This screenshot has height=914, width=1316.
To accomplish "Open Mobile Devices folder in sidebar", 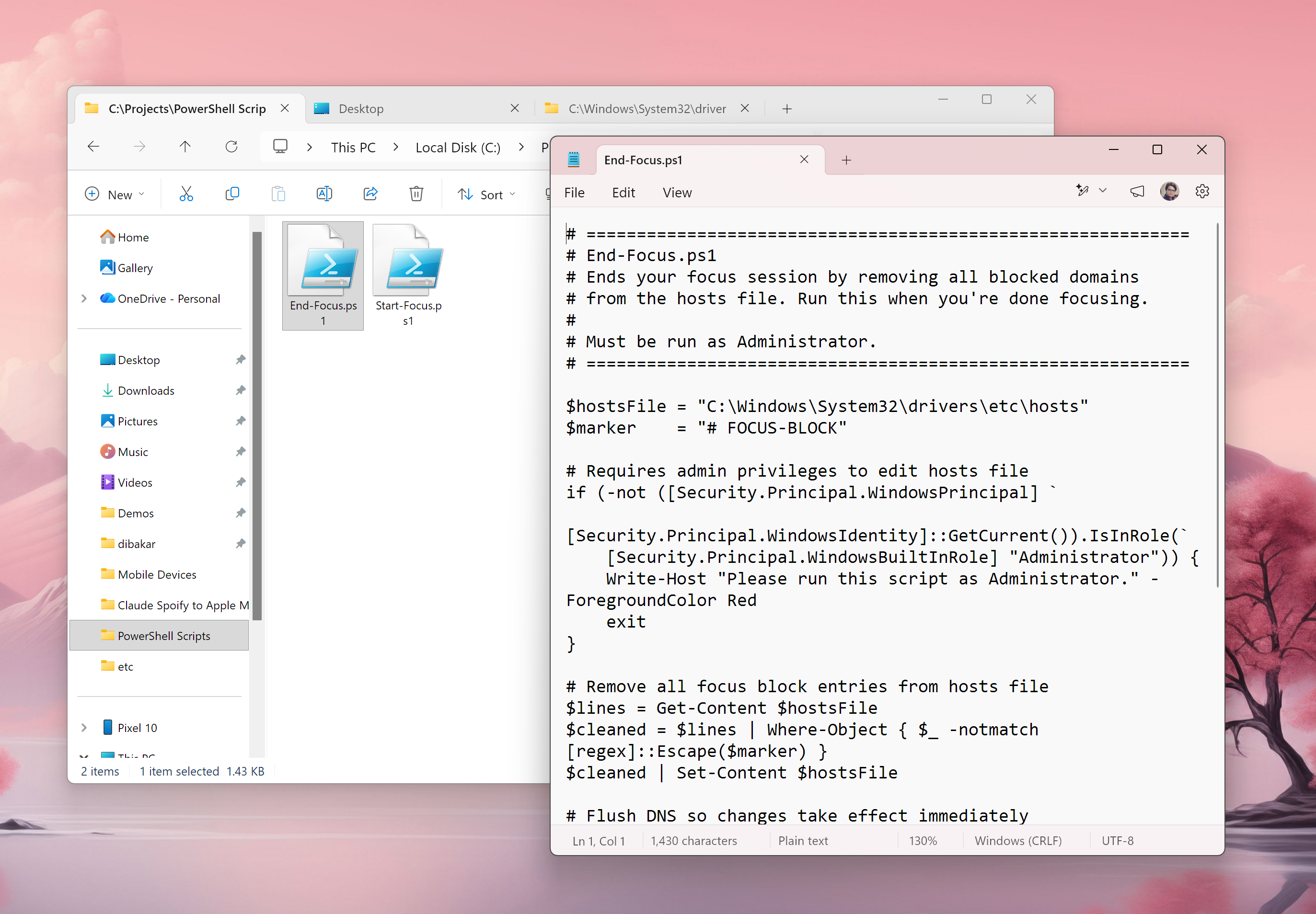I will pos(157,574).
